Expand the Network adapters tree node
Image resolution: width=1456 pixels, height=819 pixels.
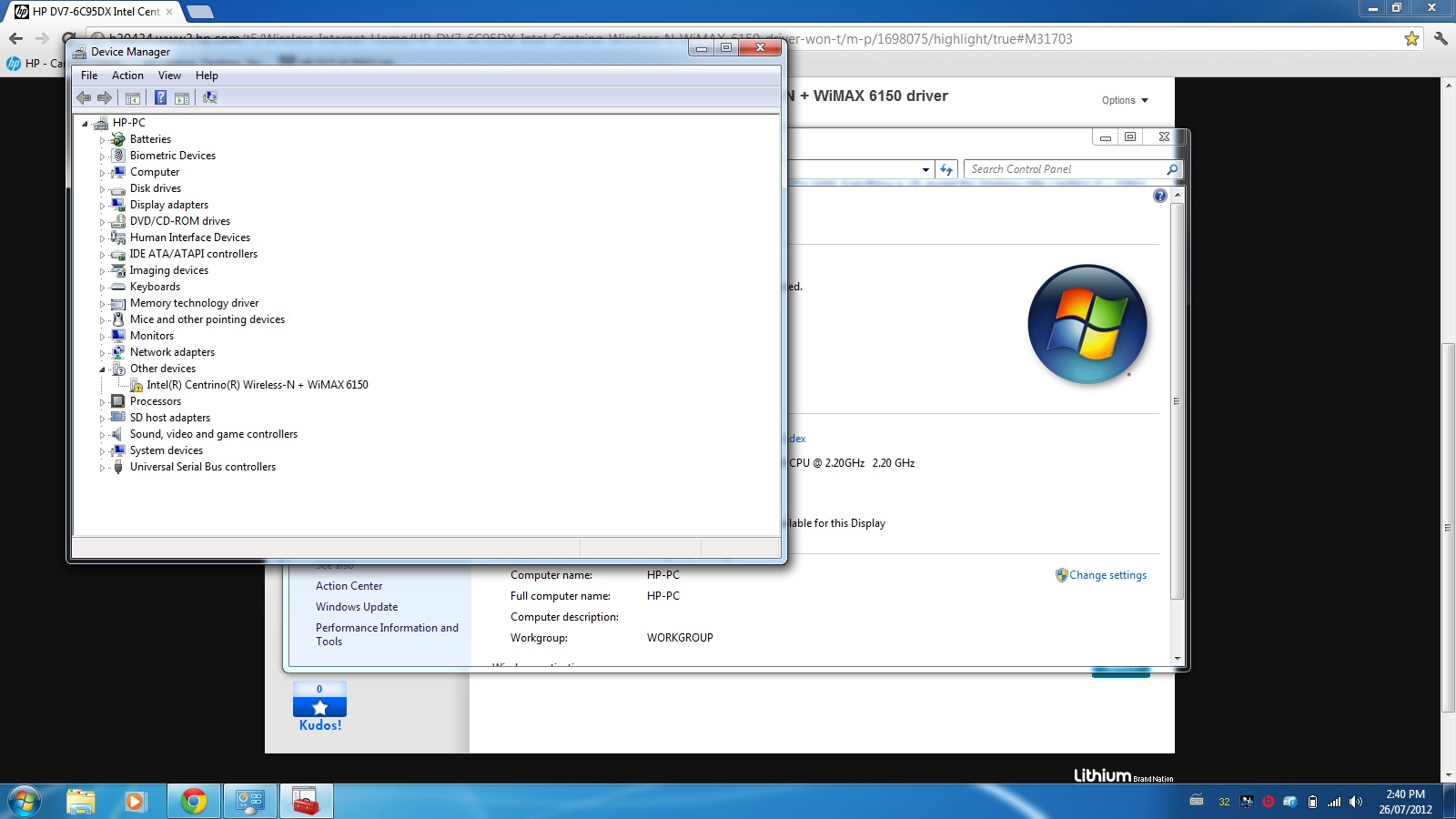click(x=102, y=353)
